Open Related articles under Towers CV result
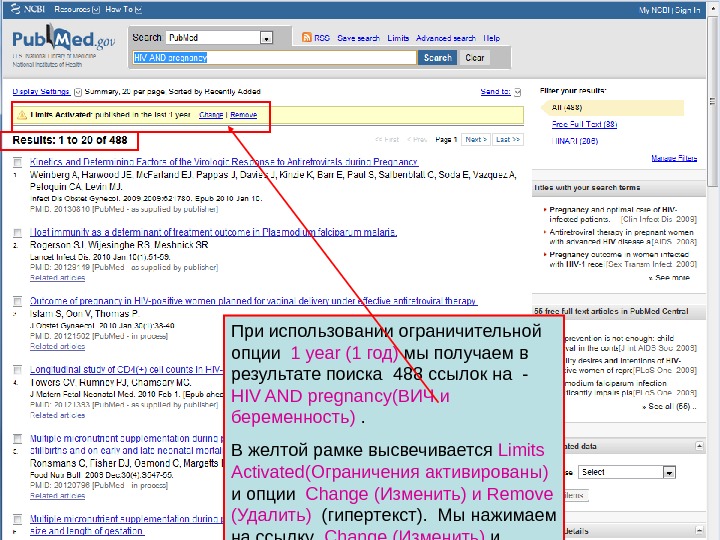The image size is (720, 540). (x=57, y=415)
